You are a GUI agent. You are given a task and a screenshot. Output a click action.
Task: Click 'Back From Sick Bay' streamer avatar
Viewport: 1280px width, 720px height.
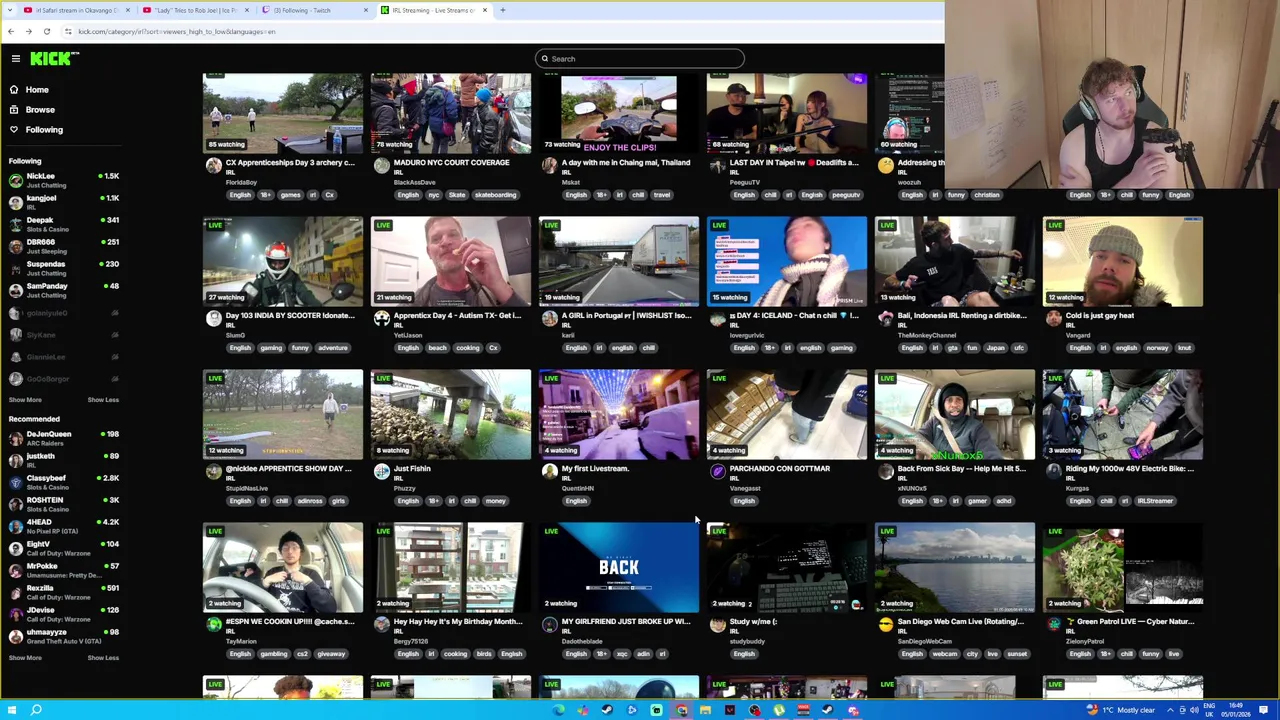click(x=886, y=472)
